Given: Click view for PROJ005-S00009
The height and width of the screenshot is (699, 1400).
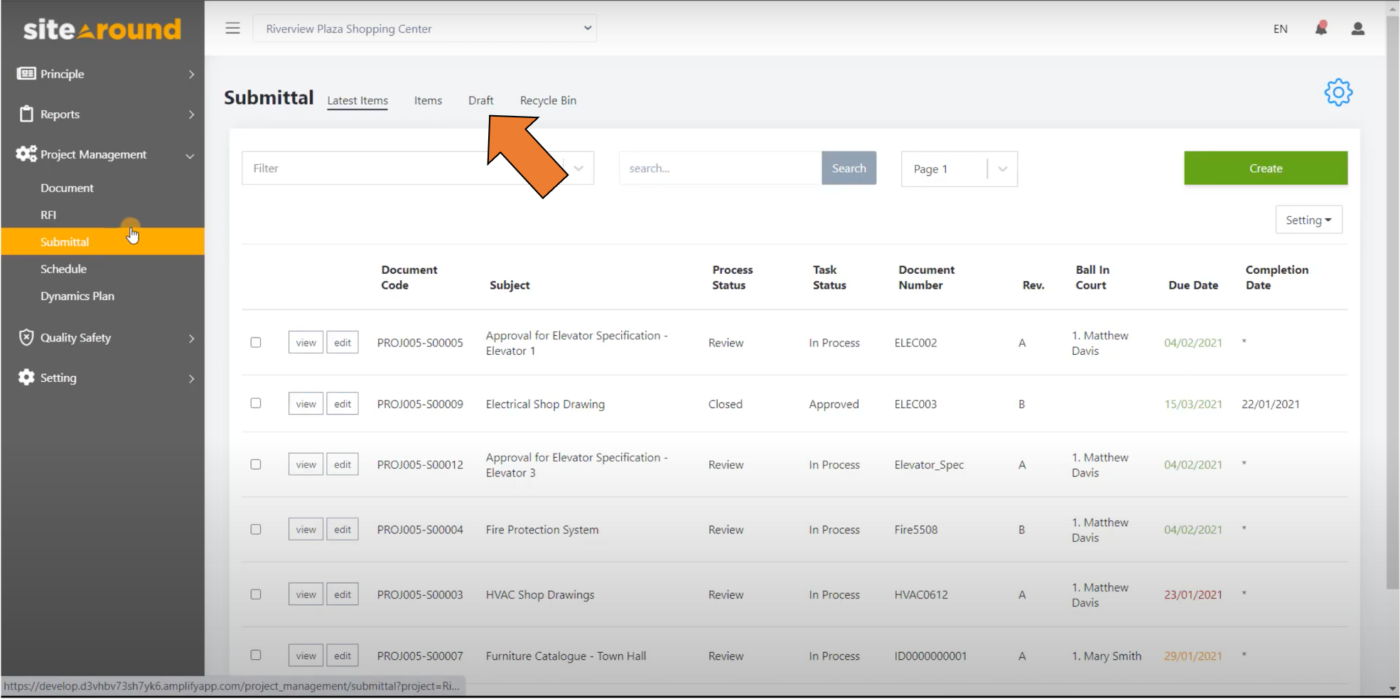Looking at the screenshot, I should click(x=306, y=404).
